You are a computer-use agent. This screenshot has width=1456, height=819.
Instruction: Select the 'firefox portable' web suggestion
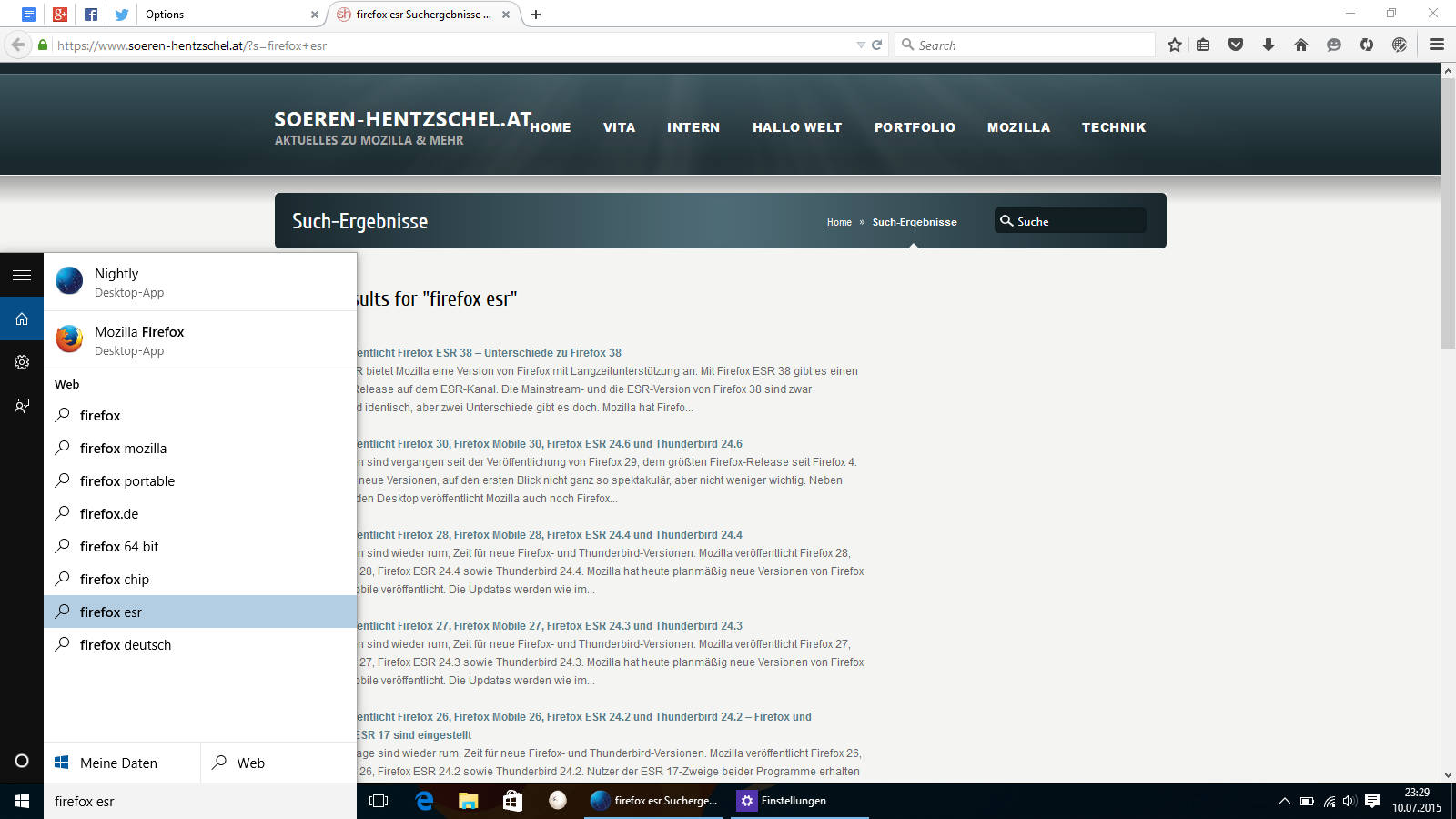[127, 481]
